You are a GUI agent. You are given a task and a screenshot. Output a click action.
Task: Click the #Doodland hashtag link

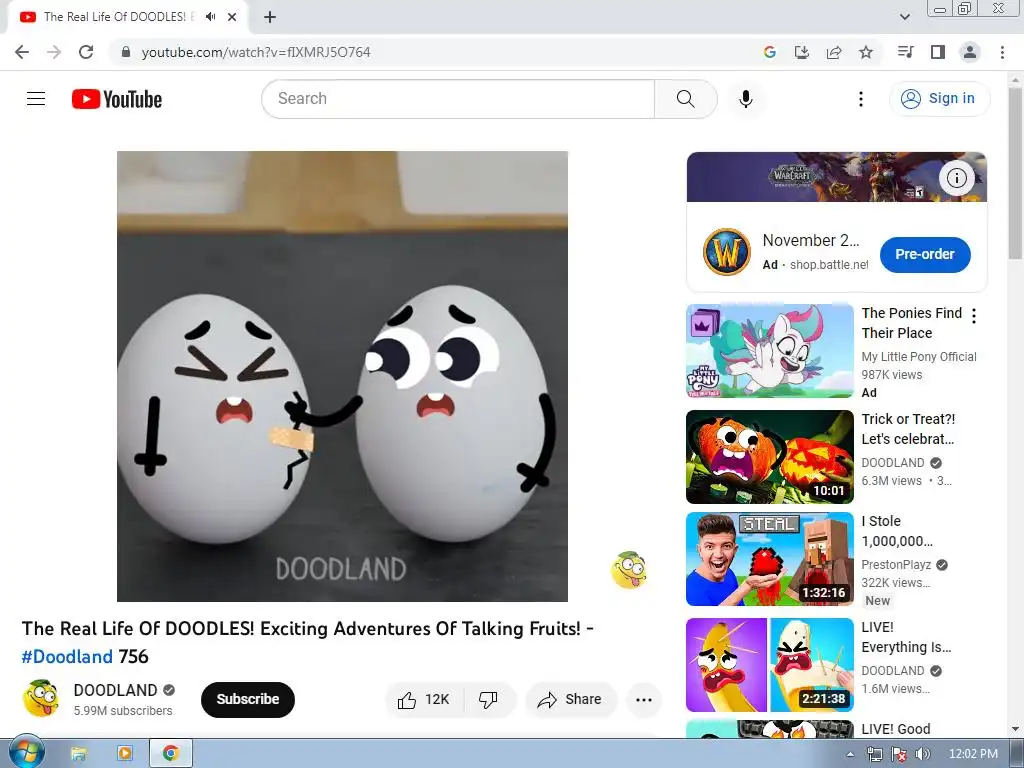(67, 656)
